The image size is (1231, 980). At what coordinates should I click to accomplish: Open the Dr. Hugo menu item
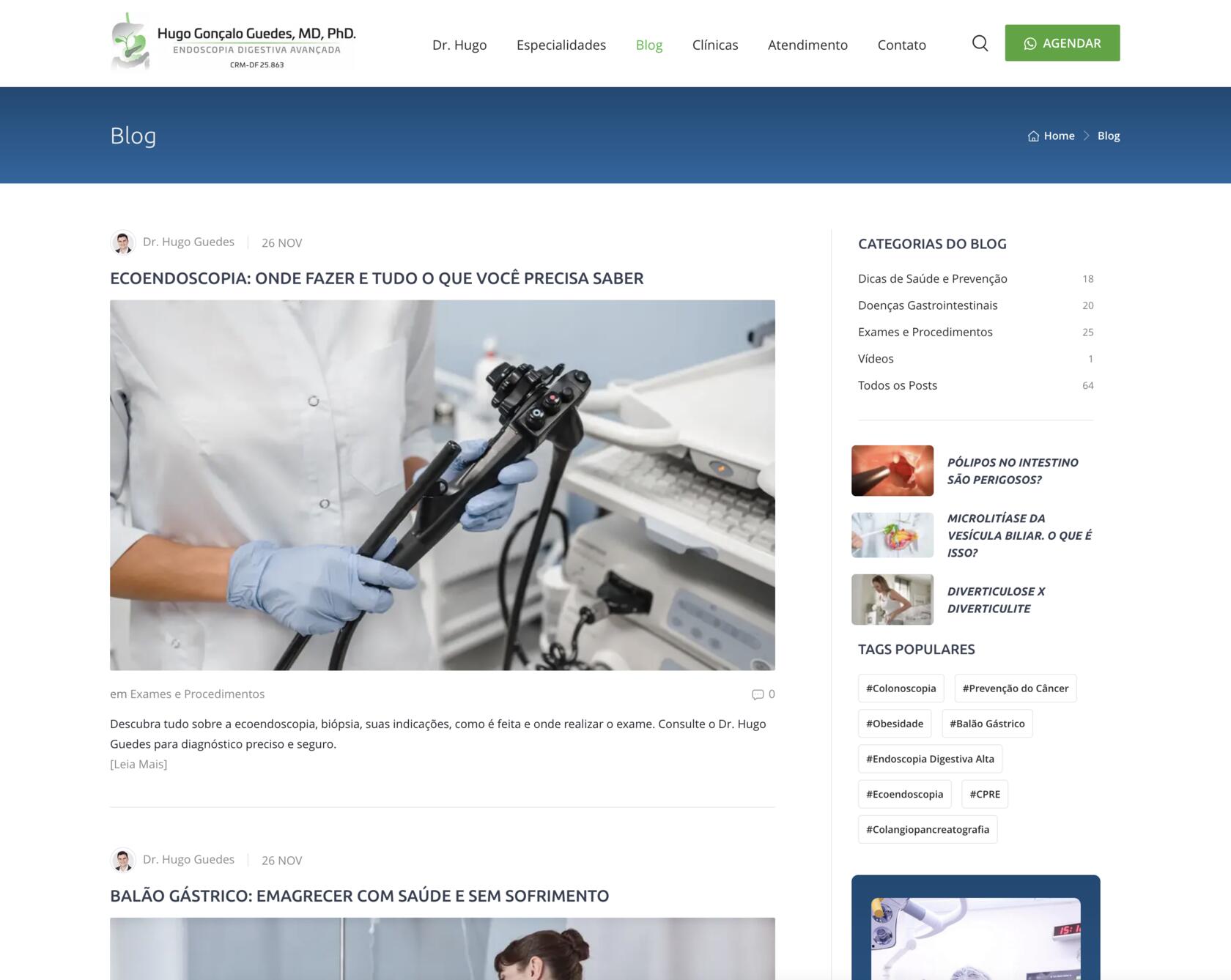(459, 45)
